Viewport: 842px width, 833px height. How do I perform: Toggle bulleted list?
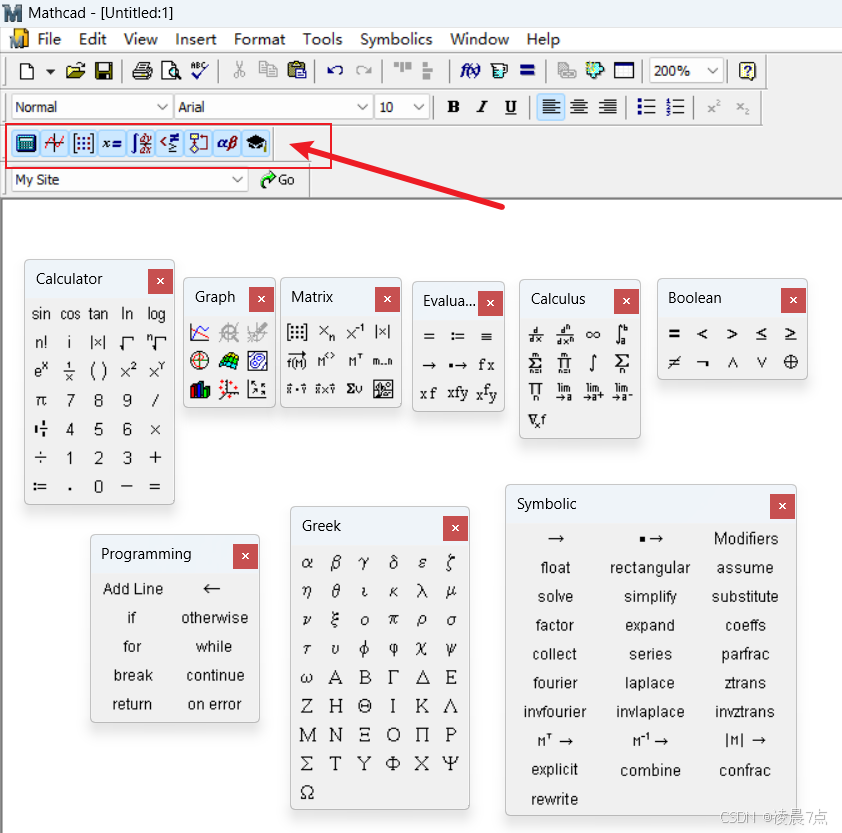tap(646, 107)
